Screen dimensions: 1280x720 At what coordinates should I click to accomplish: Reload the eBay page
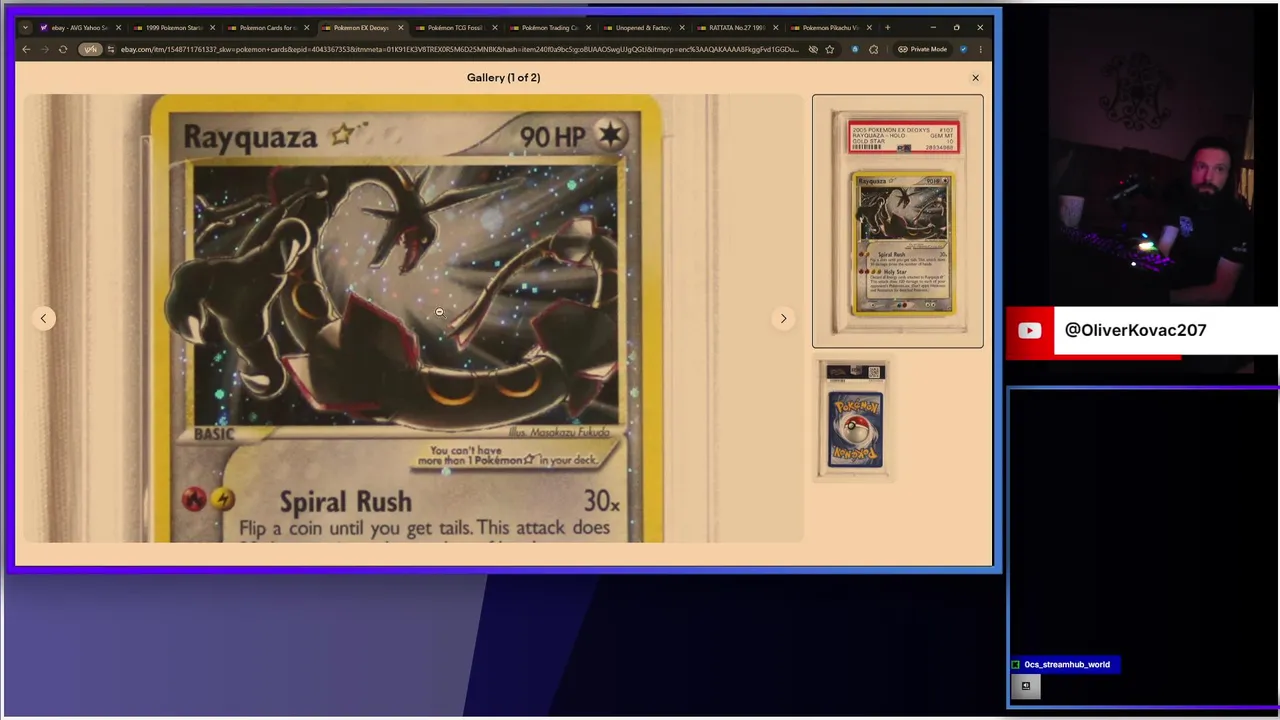63,49
